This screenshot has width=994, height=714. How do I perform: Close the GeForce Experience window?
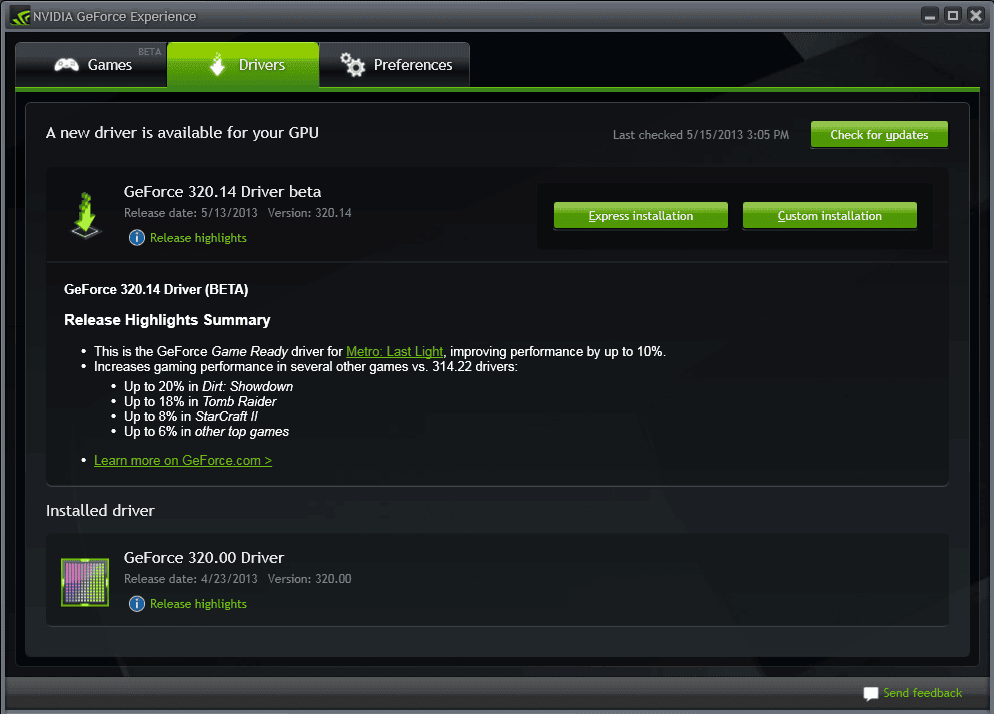coord(976,16)
